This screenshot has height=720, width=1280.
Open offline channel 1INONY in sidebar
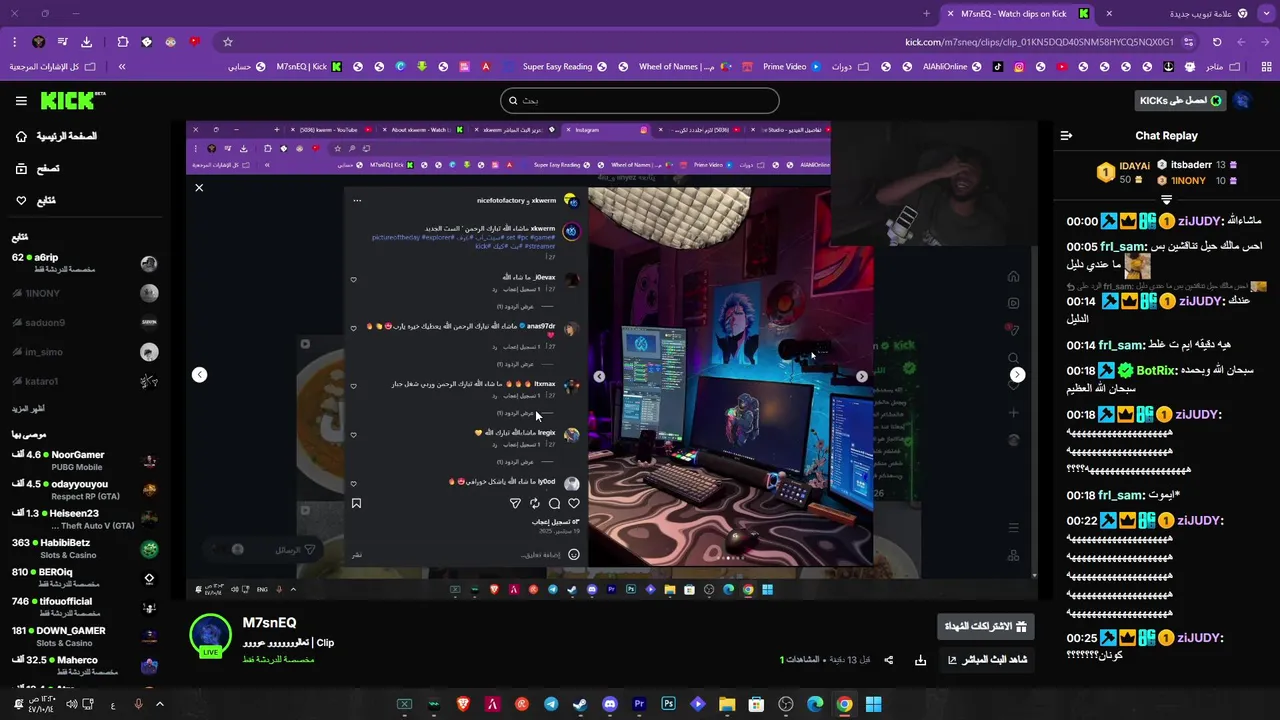pos(85,293)
